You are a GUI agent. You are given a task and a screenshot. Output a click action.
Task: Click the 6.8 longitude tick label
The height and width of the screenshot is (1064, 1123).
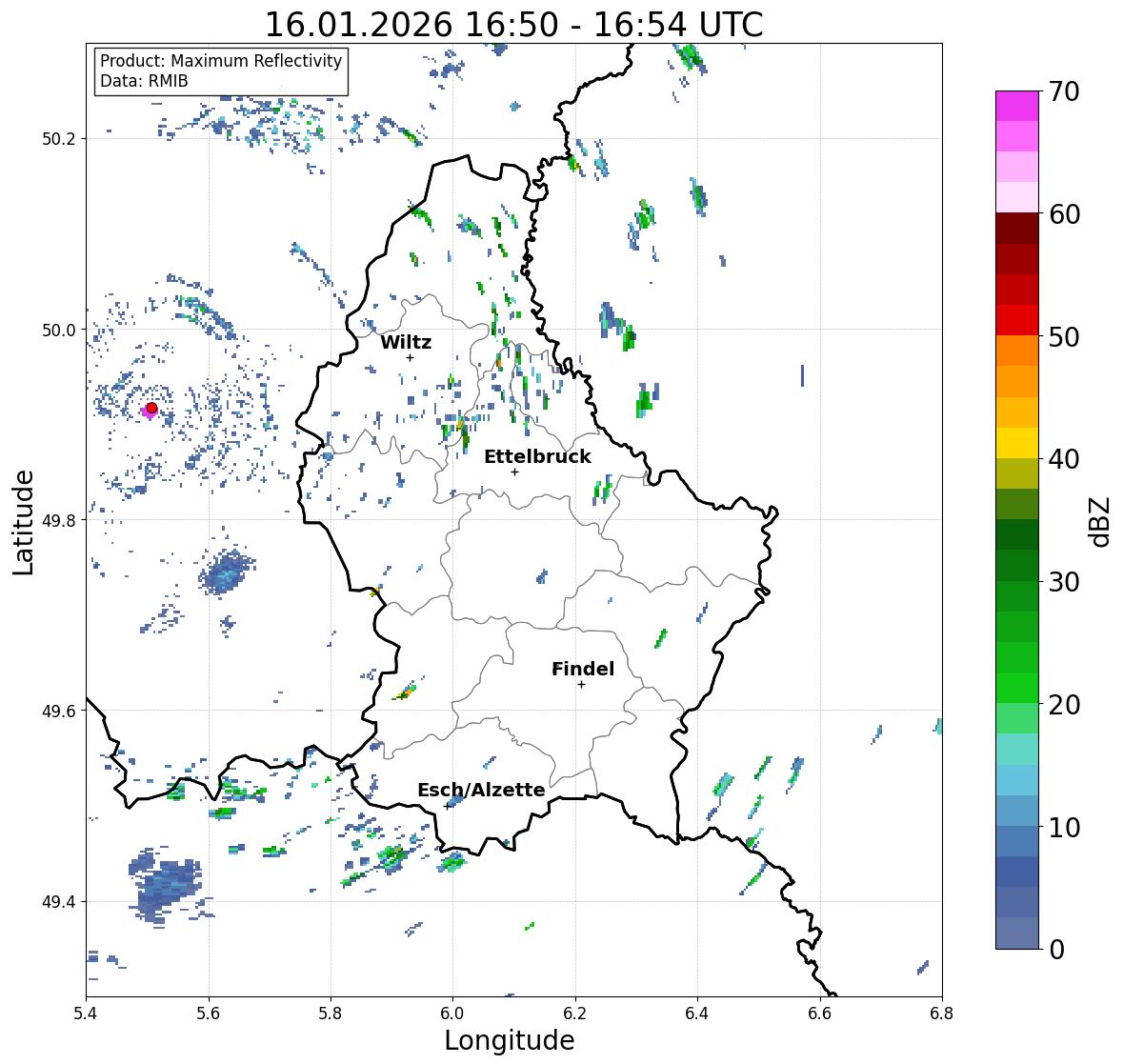[942, 1014]
